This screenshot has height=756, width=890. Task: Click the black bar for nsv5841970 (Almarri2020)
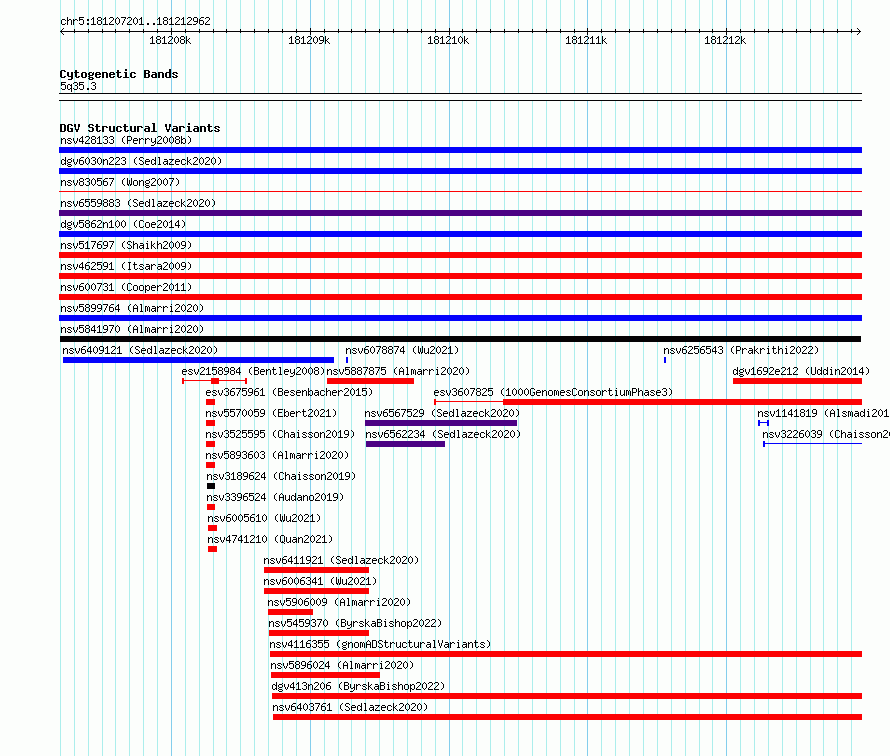(x=460, y=339)
